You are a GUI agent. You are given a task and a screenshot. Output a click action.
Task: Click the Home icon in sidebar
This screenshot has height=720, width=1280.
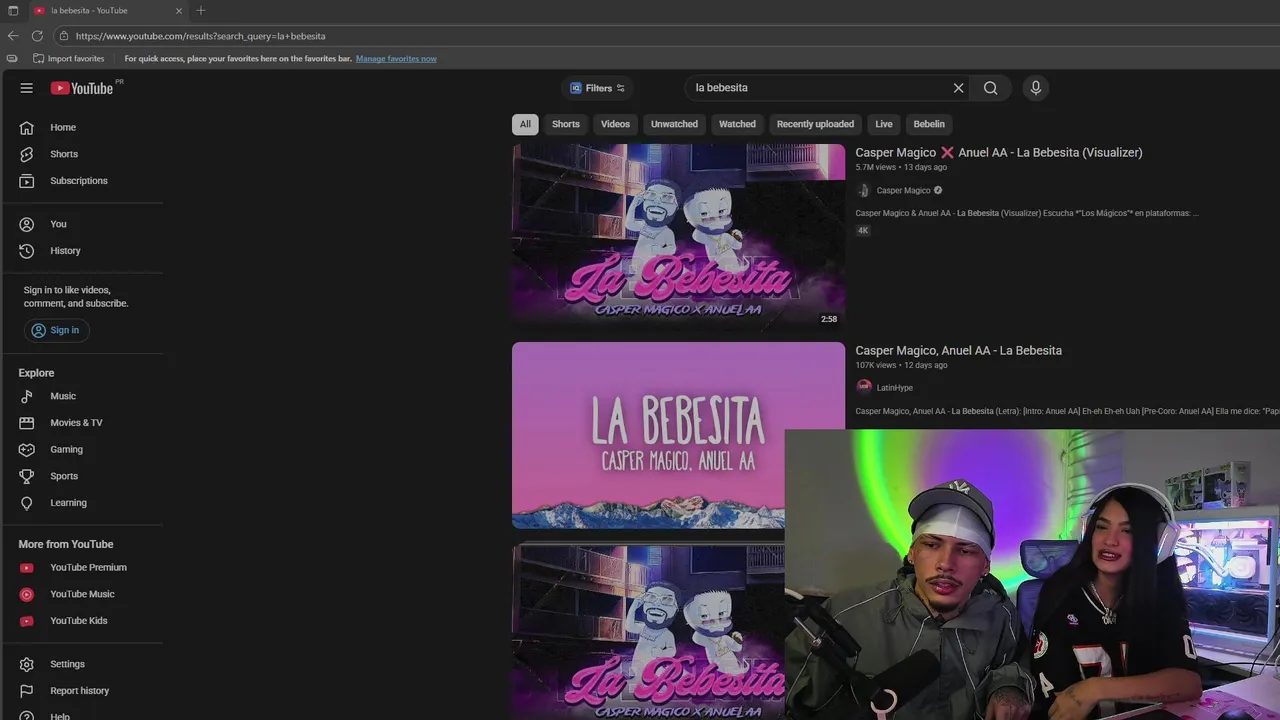[x=27, y=128]
